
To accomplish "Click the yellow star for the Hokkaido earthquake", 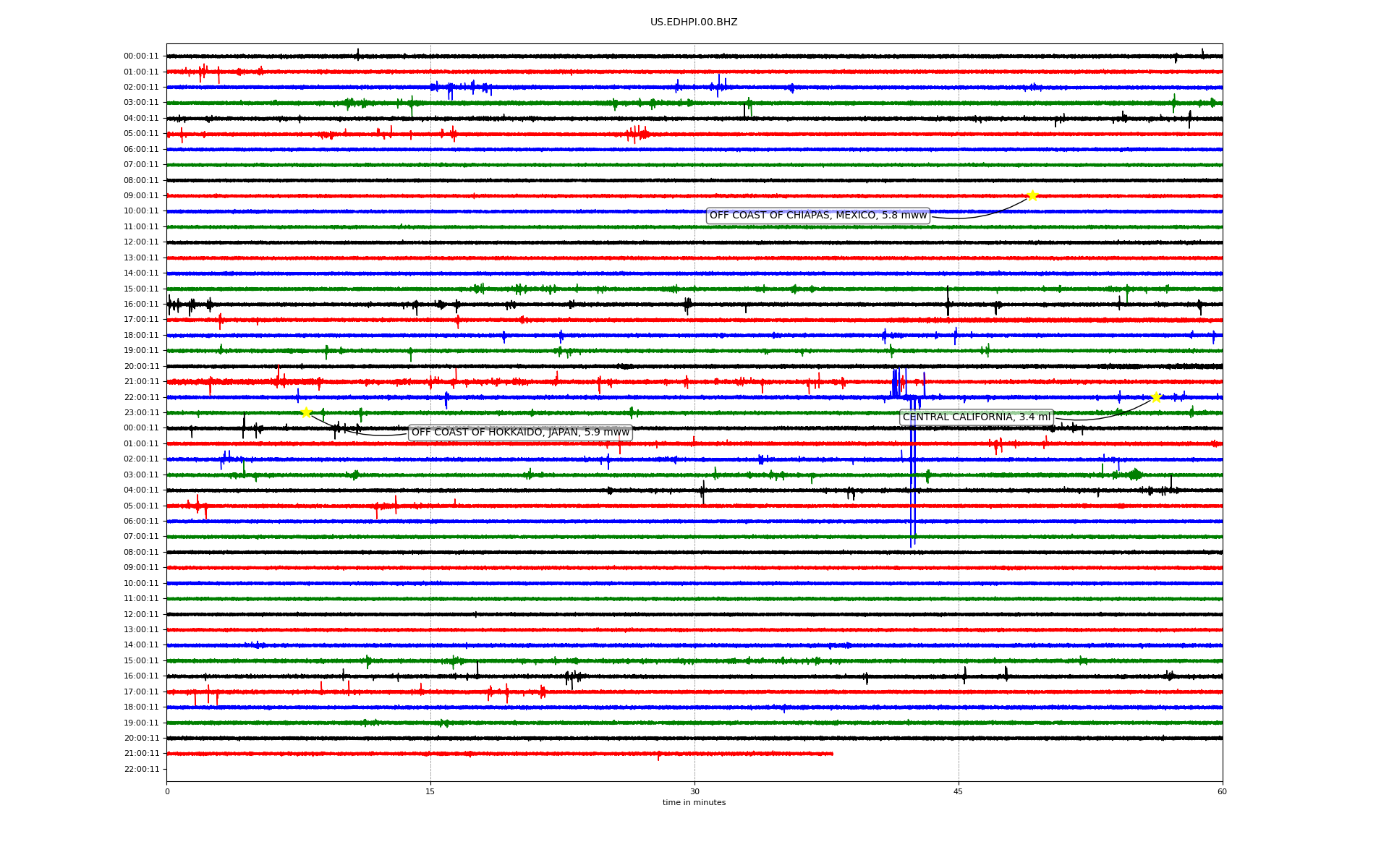I will point(306,412).
